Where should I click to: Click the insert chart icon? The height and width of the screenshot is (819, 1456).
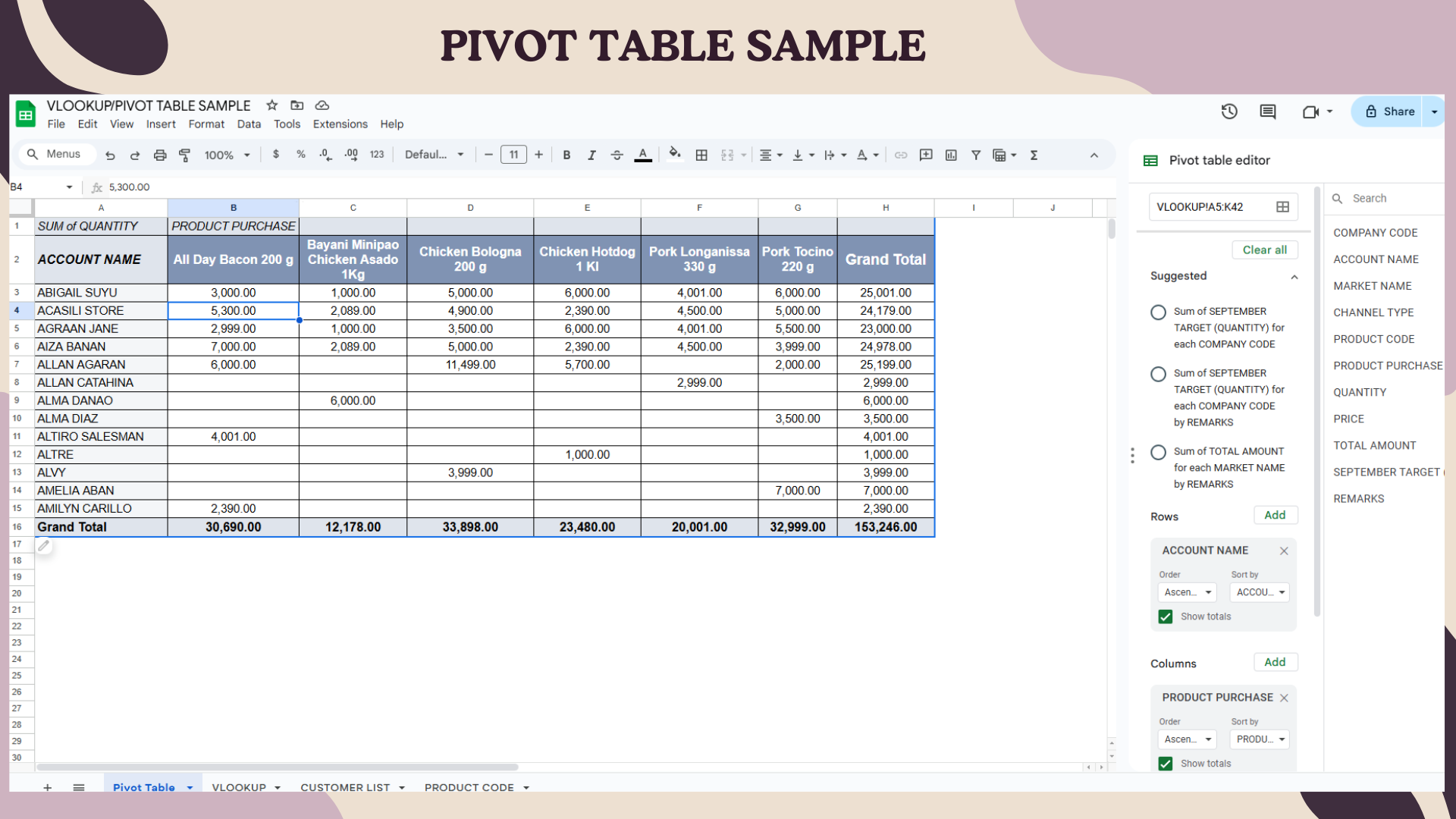click(x=951, y=155)
